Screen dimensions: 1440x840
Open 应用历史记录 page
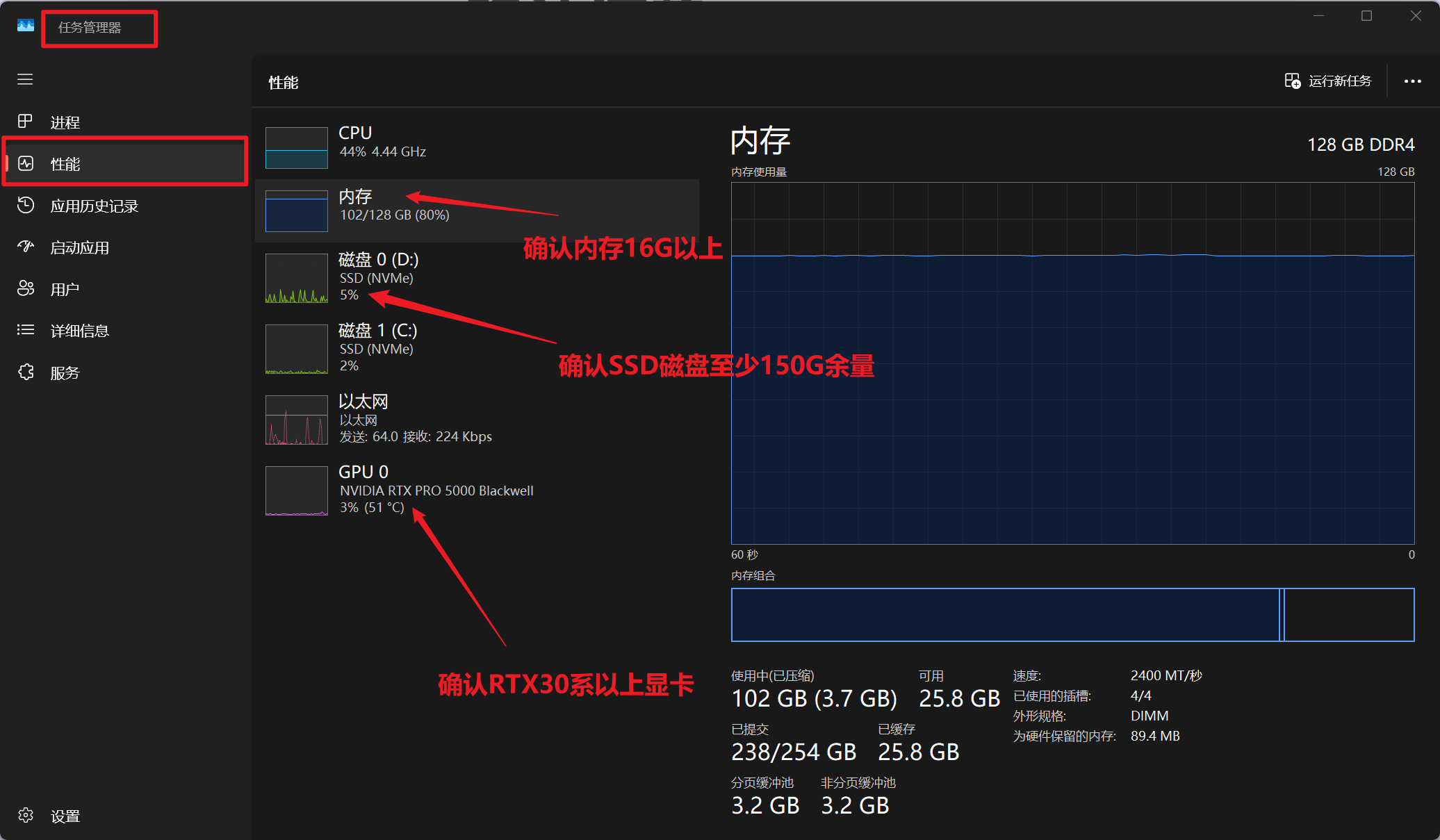[x=125, y=206]
